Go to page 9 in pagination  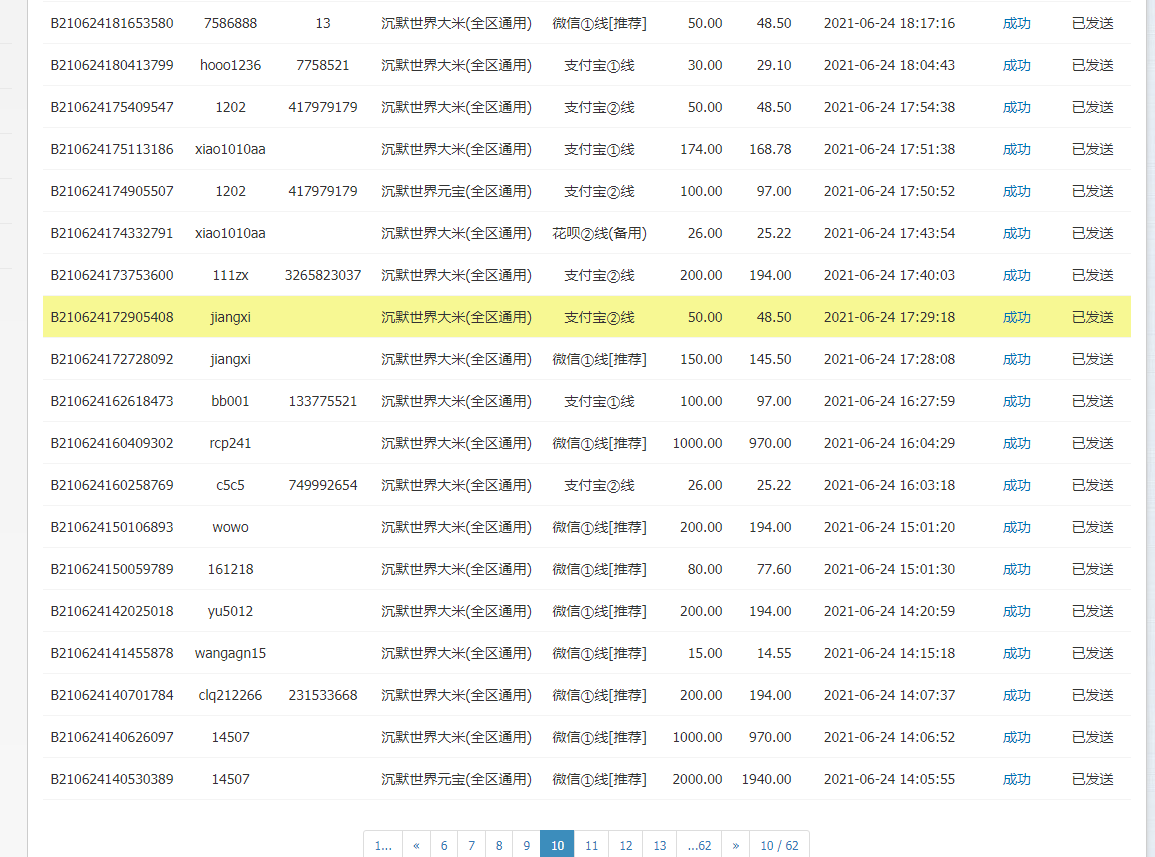[527, 845]
